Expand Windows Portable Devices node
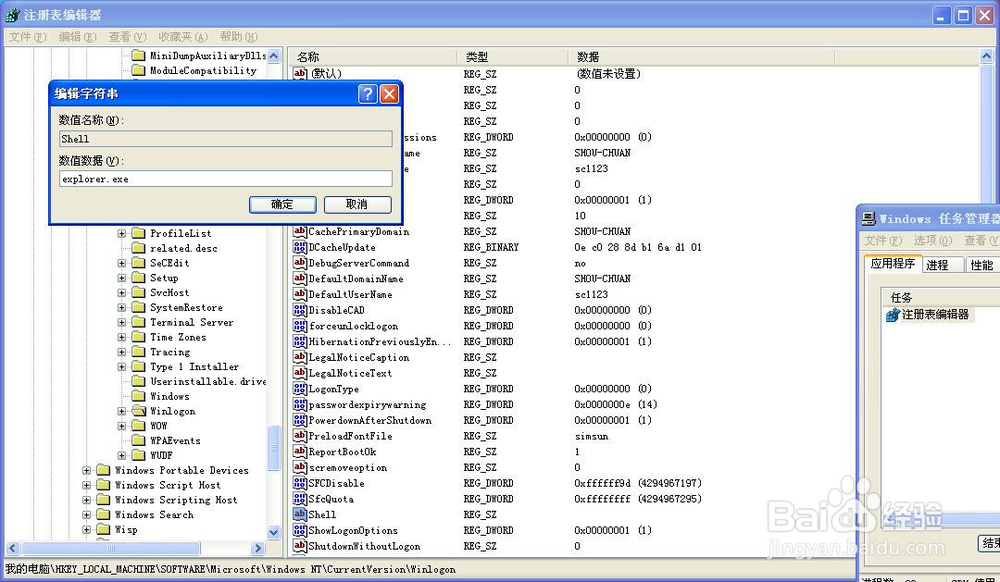 tap(87, 470)
